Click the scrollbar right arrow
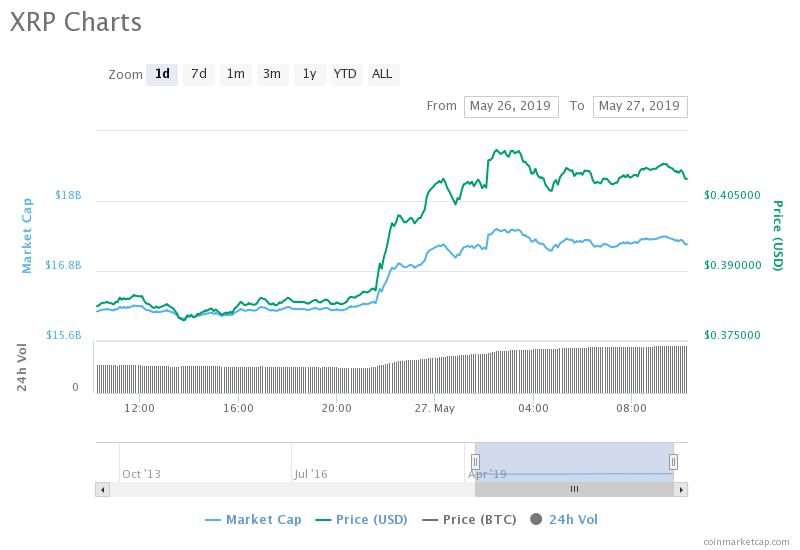This screenshot has height=550, width=800. (x=681, y=490)
